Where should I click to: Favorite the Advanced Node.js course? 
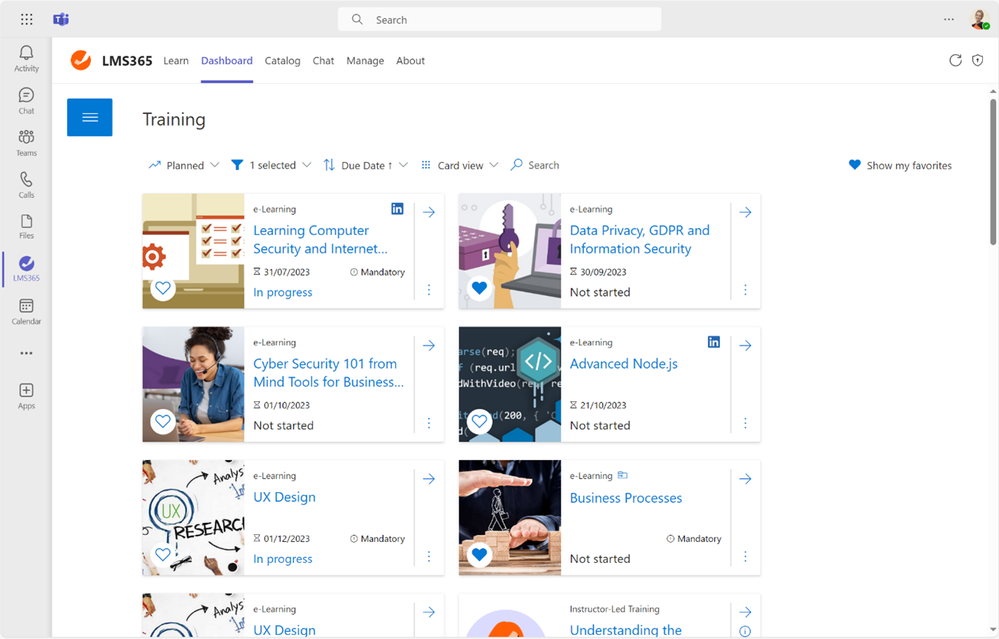coord(479,421)
